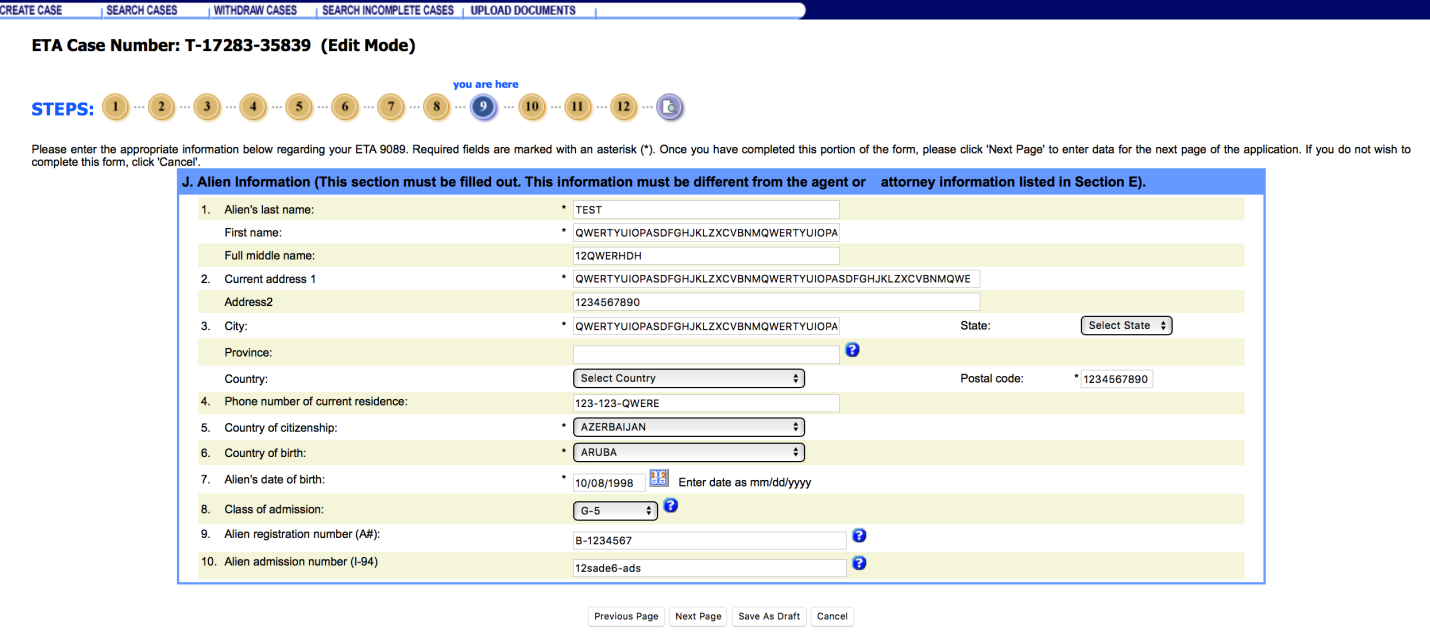The height and width of the screenshot is (635, 1430).
Task: Click the Next Page button
Action: 698,617
